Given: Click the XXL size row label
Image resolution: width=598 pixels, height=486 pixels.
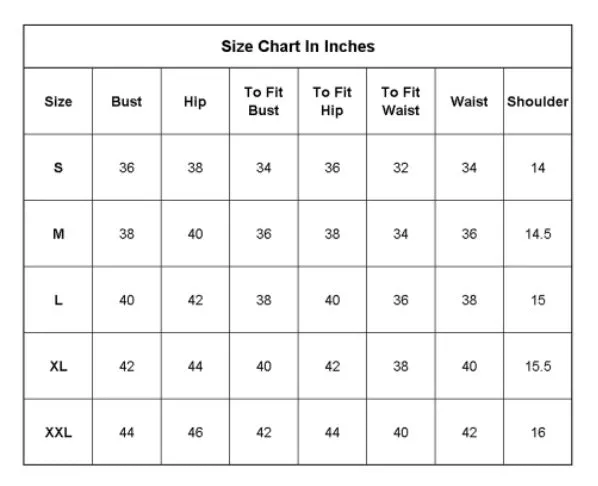Looking at the screenshot, I should [x=58, y=433].
